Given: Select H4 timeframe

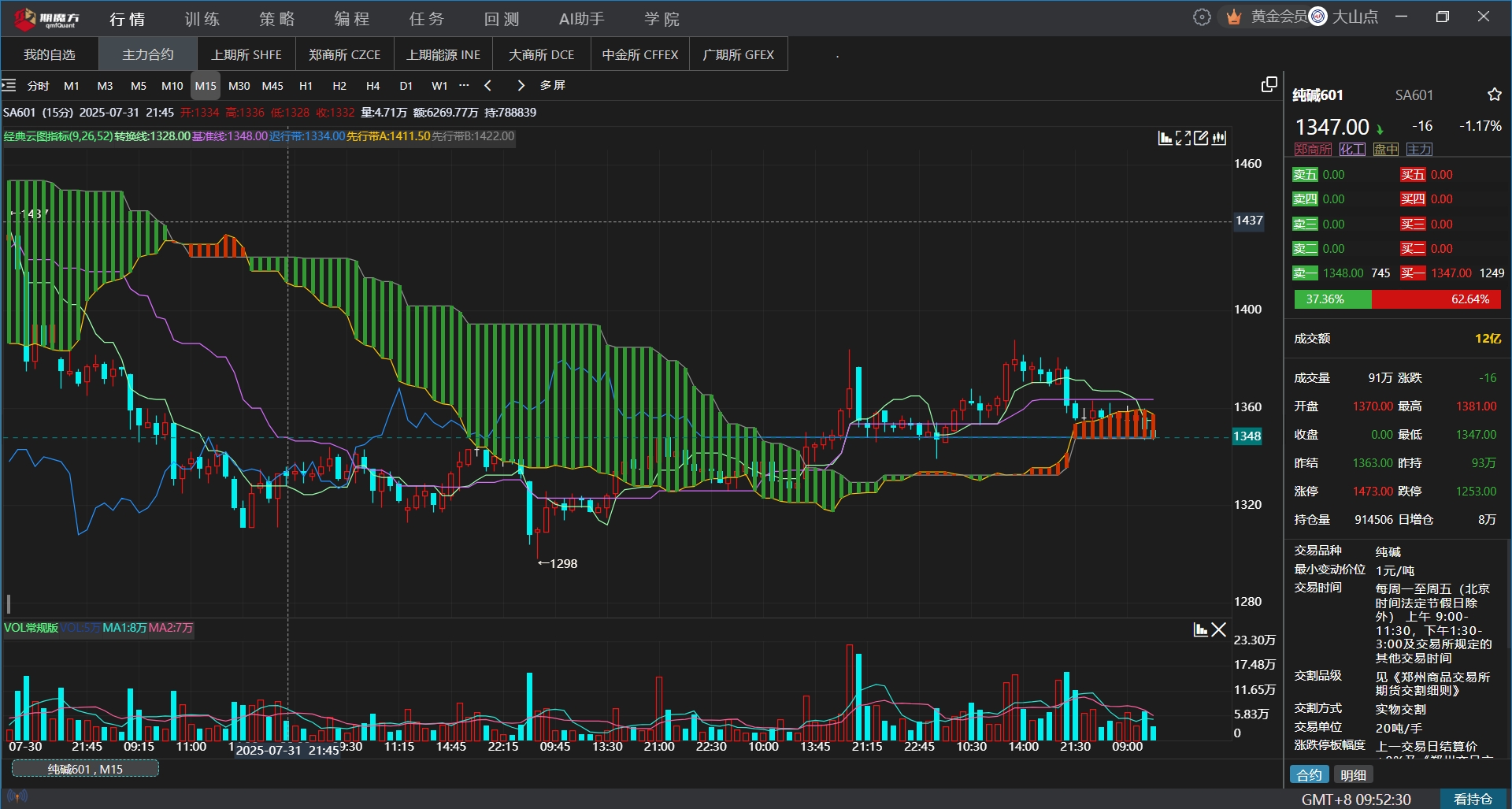Looking at the screenshot, I should tap(373, 86).
